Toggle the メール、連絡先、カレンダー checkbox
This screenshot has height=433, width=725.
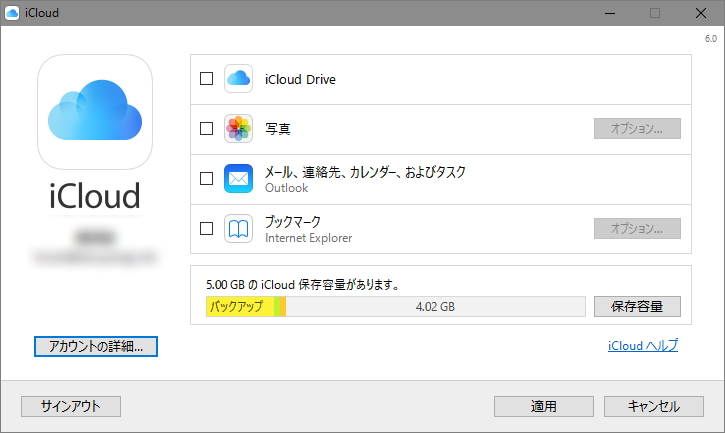(x=207, y=179)
